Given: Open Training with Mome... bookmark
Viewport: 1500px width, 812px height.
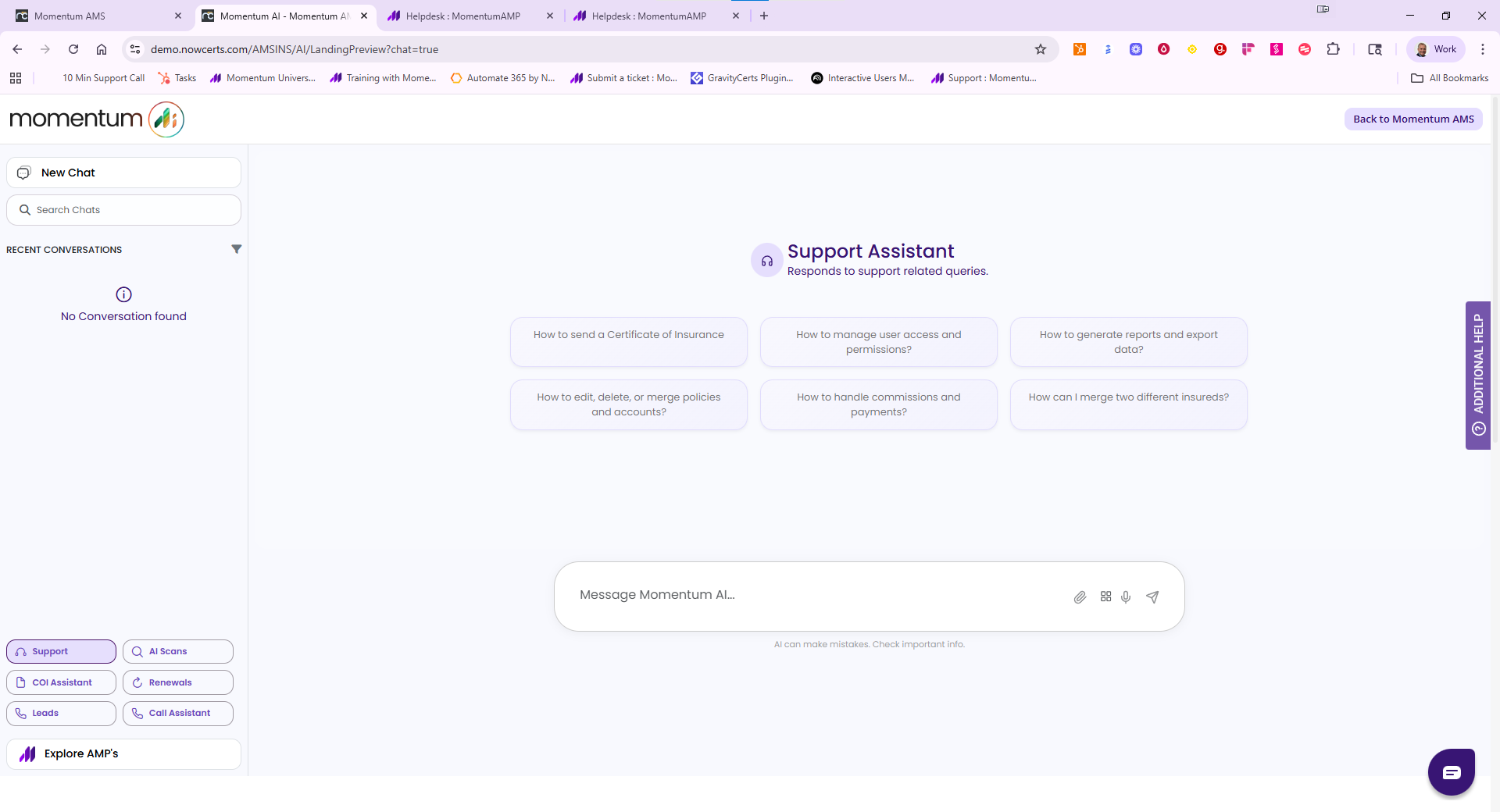Looking at the screenshot, I should (384, 78).
